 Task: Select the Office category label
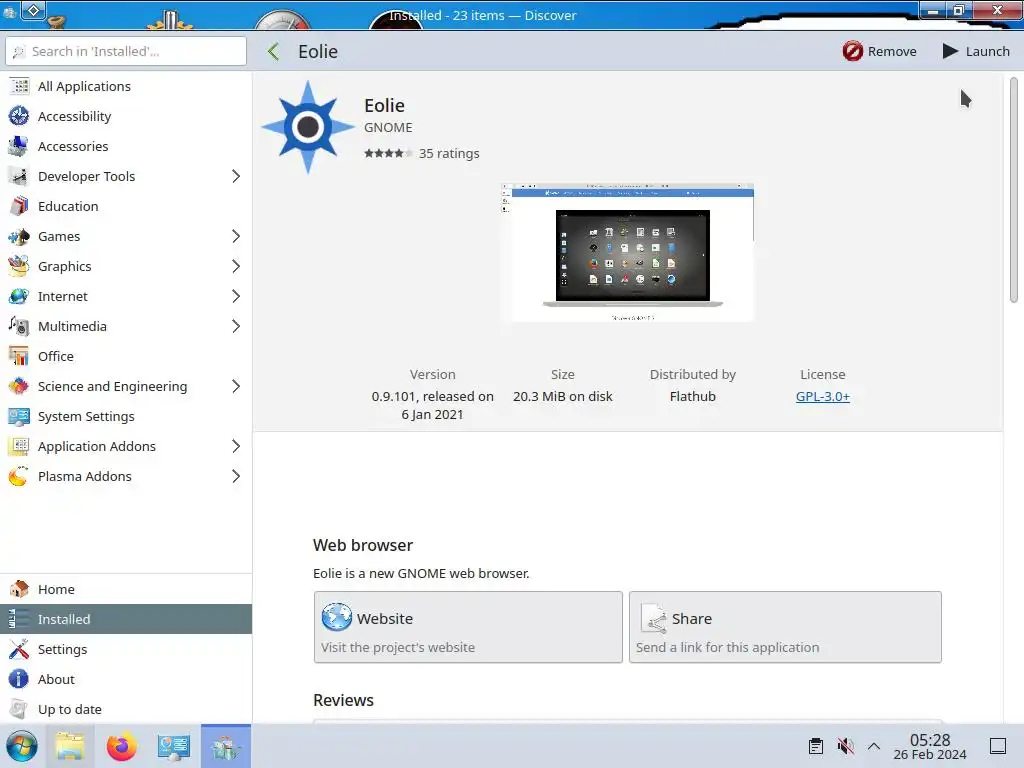[x=56, y=357]
